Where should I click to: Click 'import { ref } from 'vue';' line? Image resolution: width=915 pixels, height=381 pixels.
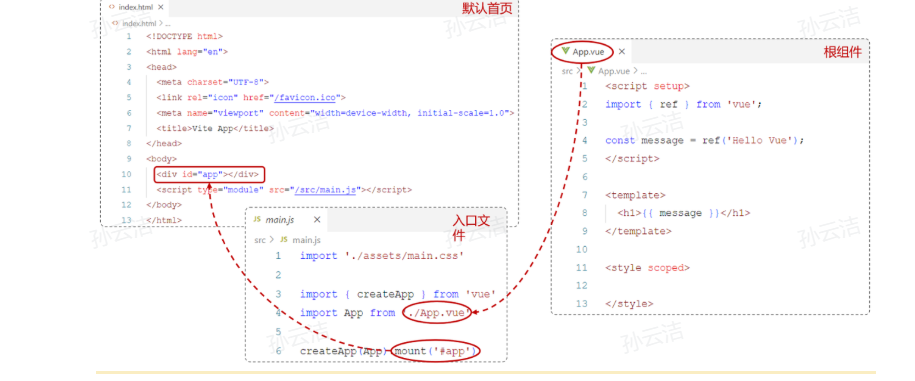point(684,104)
